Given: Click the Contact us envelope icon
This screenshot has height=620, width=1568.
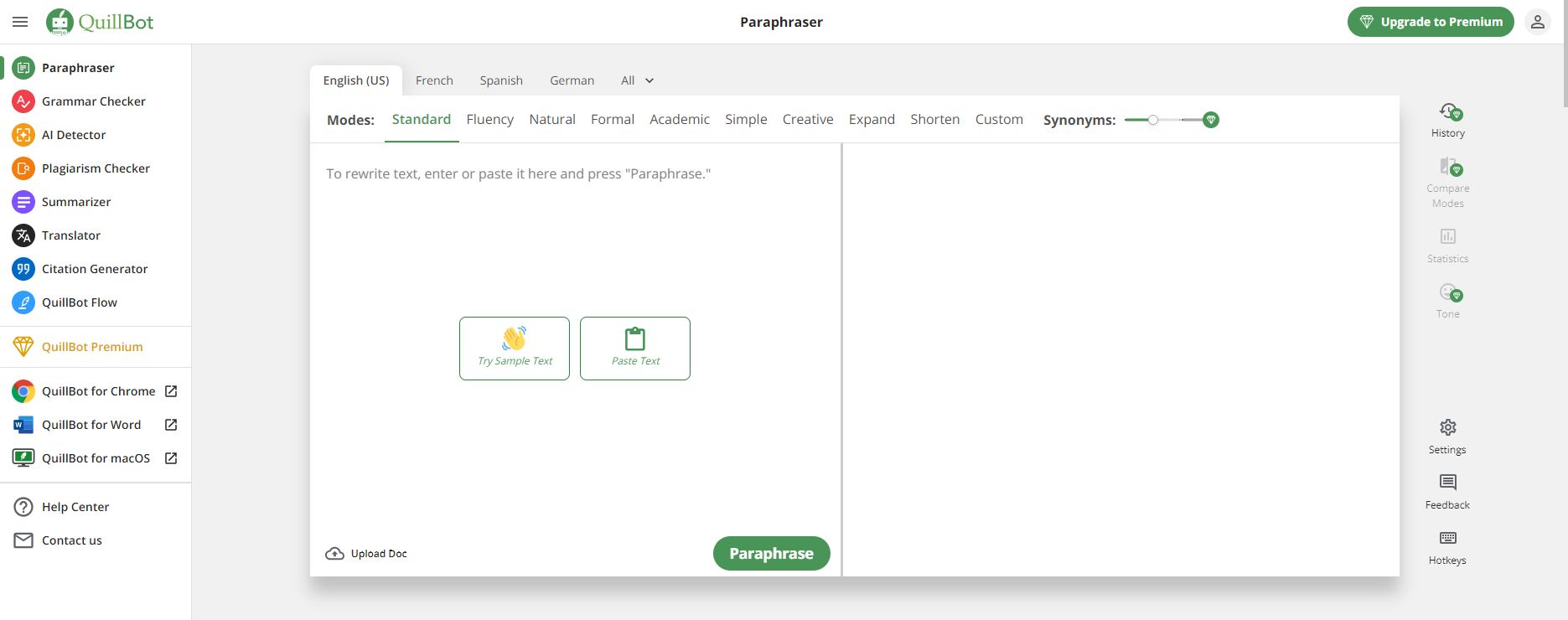Looking at the screenshot, I should pos(23,540).
